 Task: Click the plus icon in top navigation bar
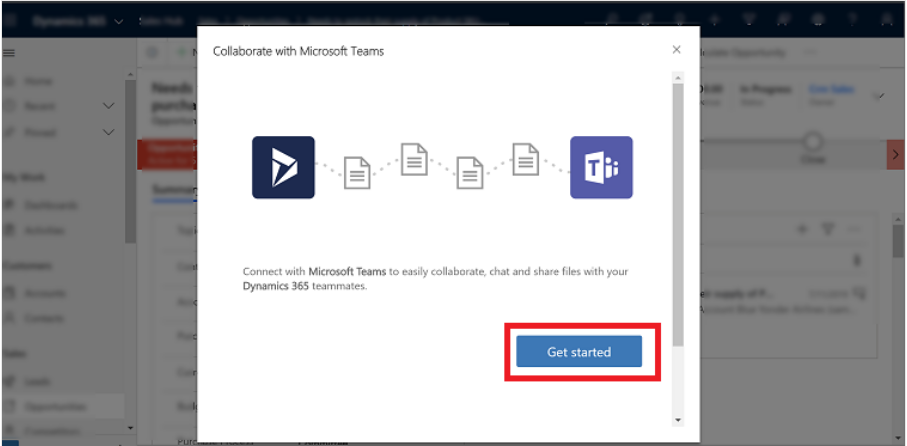(x=714, y=19)
